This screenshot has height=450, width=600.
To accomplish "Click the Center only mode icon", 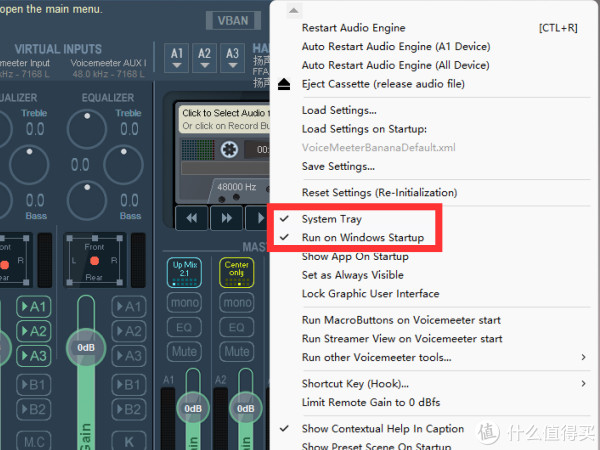I will (x=237, y=271).
